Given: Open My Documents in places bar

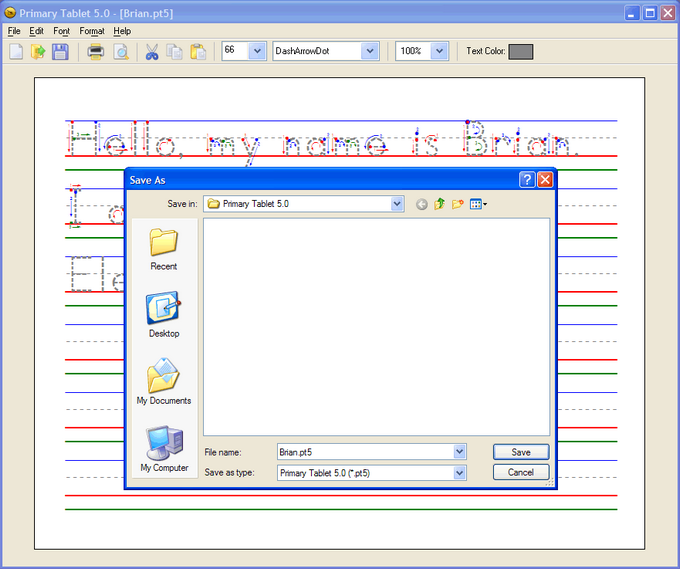Looking at the screenshot, I should pos(164,382).
